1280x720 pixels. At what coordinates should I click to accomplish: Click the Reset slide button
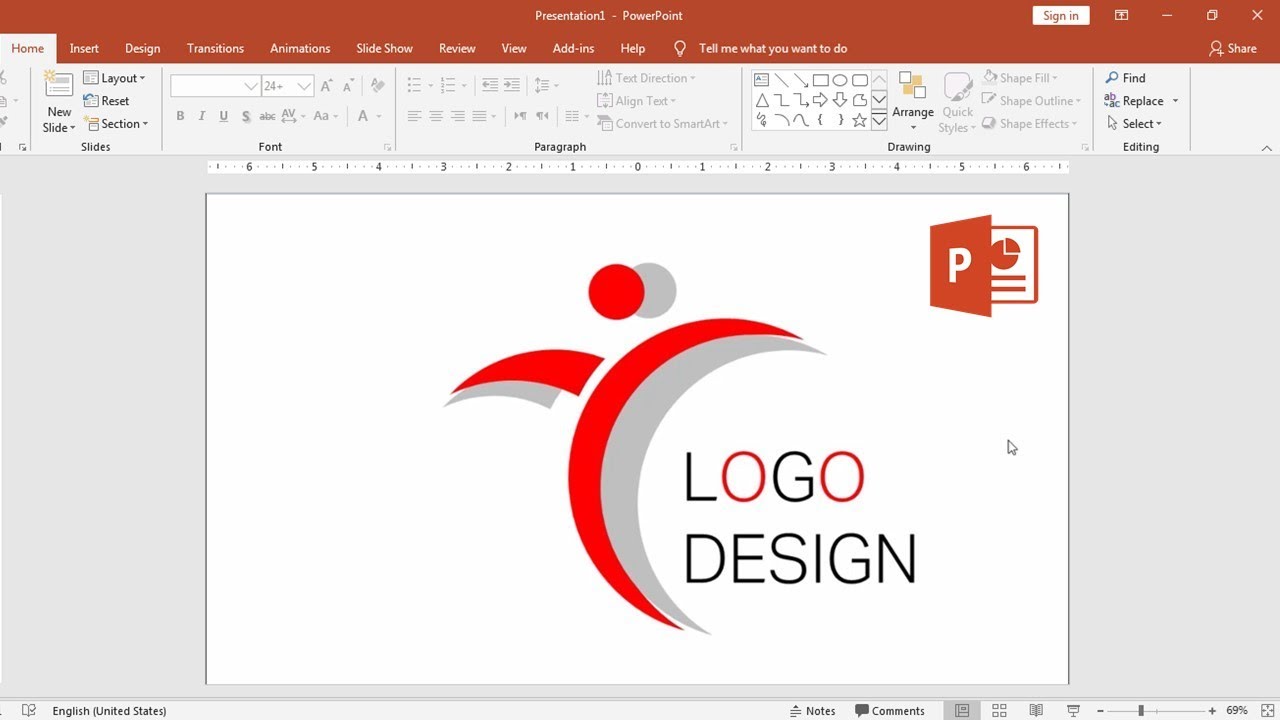106,101
